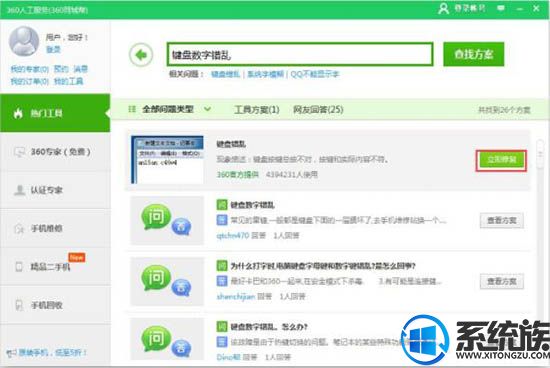The width and height of the screenshot is (550, 368).
Task: Click the phone icon beside 精品二手机
Action: [x=19, y=267]
